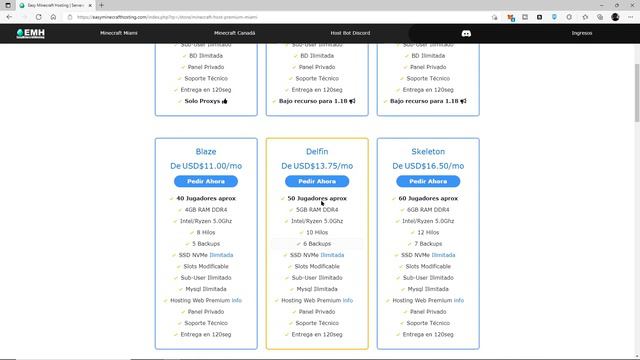Click the lock icon in the address bar
640x360 pixels.
[70, 17]
